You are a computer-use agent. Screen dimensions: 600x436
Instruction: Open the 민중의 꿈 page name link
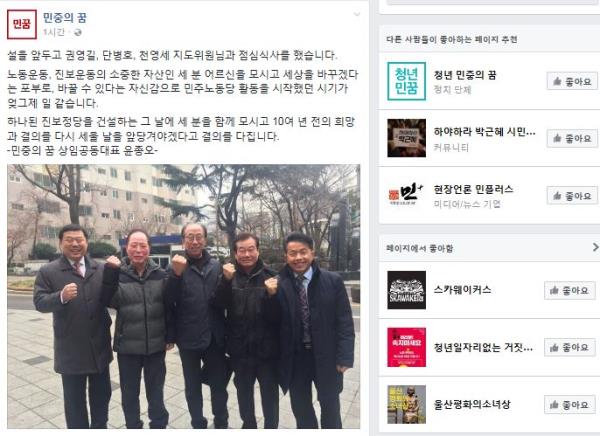coord(65,18)
